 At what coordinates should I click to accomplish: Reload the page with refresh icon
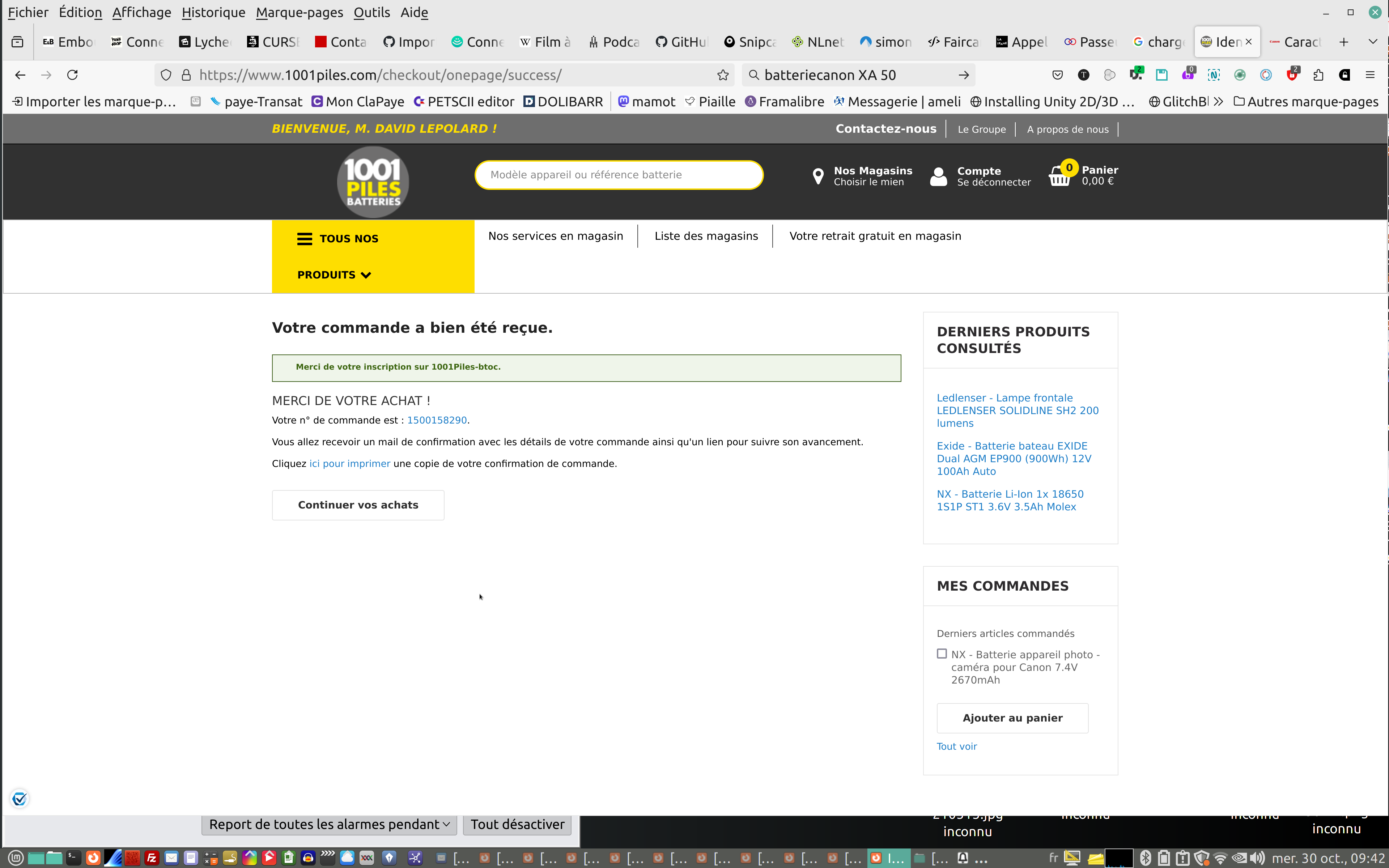pos(72,75)
